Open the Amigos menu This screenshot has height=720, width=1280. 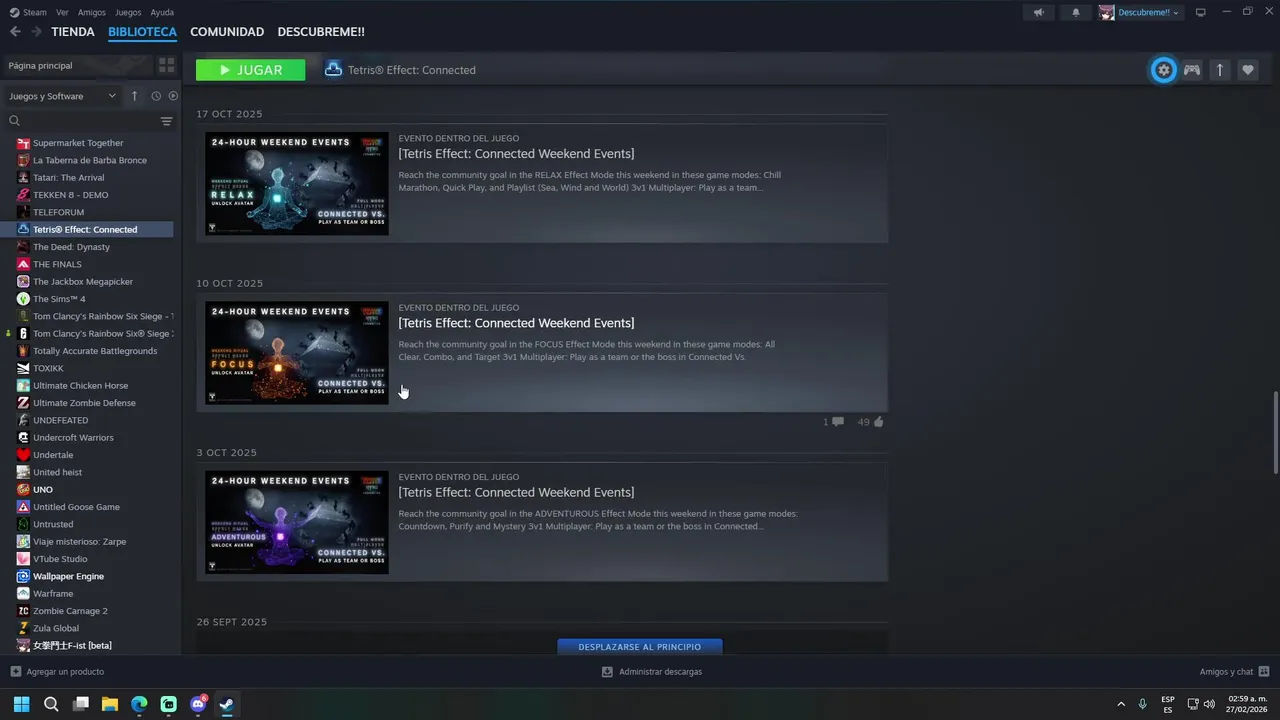click(92, 12)
